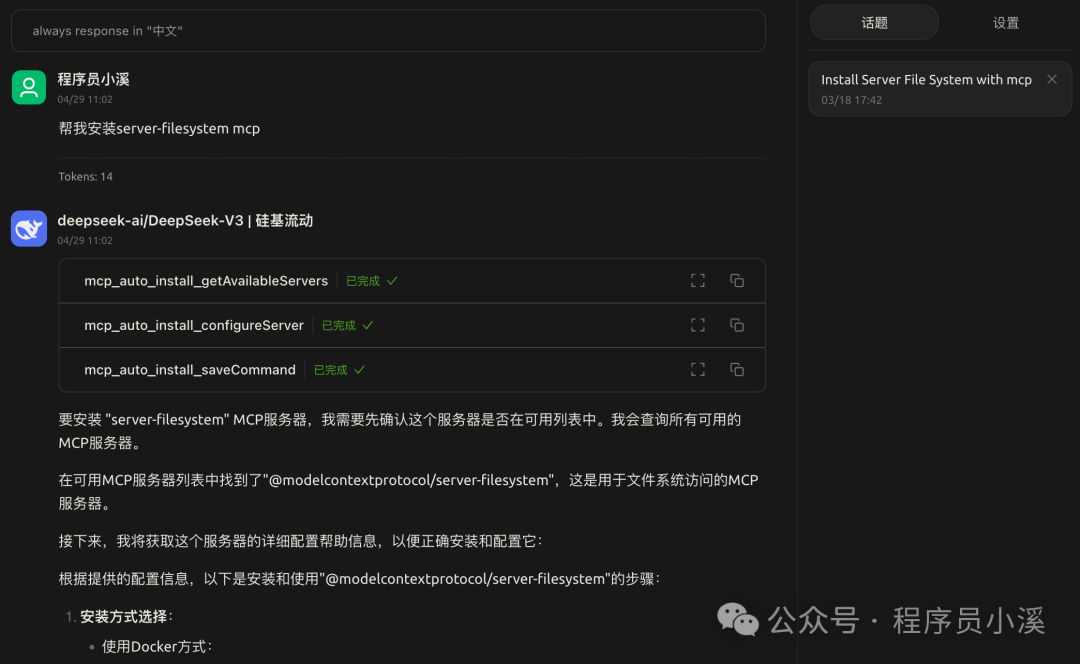Expand the mcp_auto_install_configureServer row
This screenshot has height=664, width=1080.
412,325
